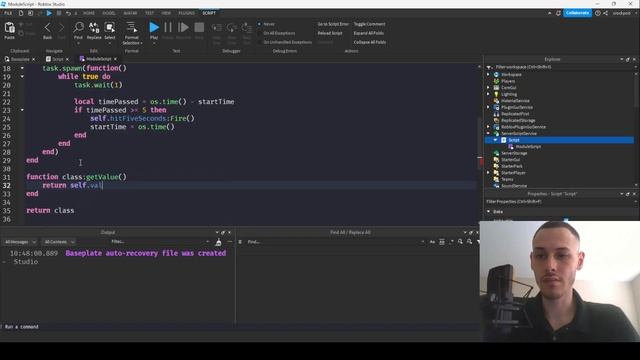Click the Step Into debugger icon
The image size is (640, 360).
pos(217,28)
